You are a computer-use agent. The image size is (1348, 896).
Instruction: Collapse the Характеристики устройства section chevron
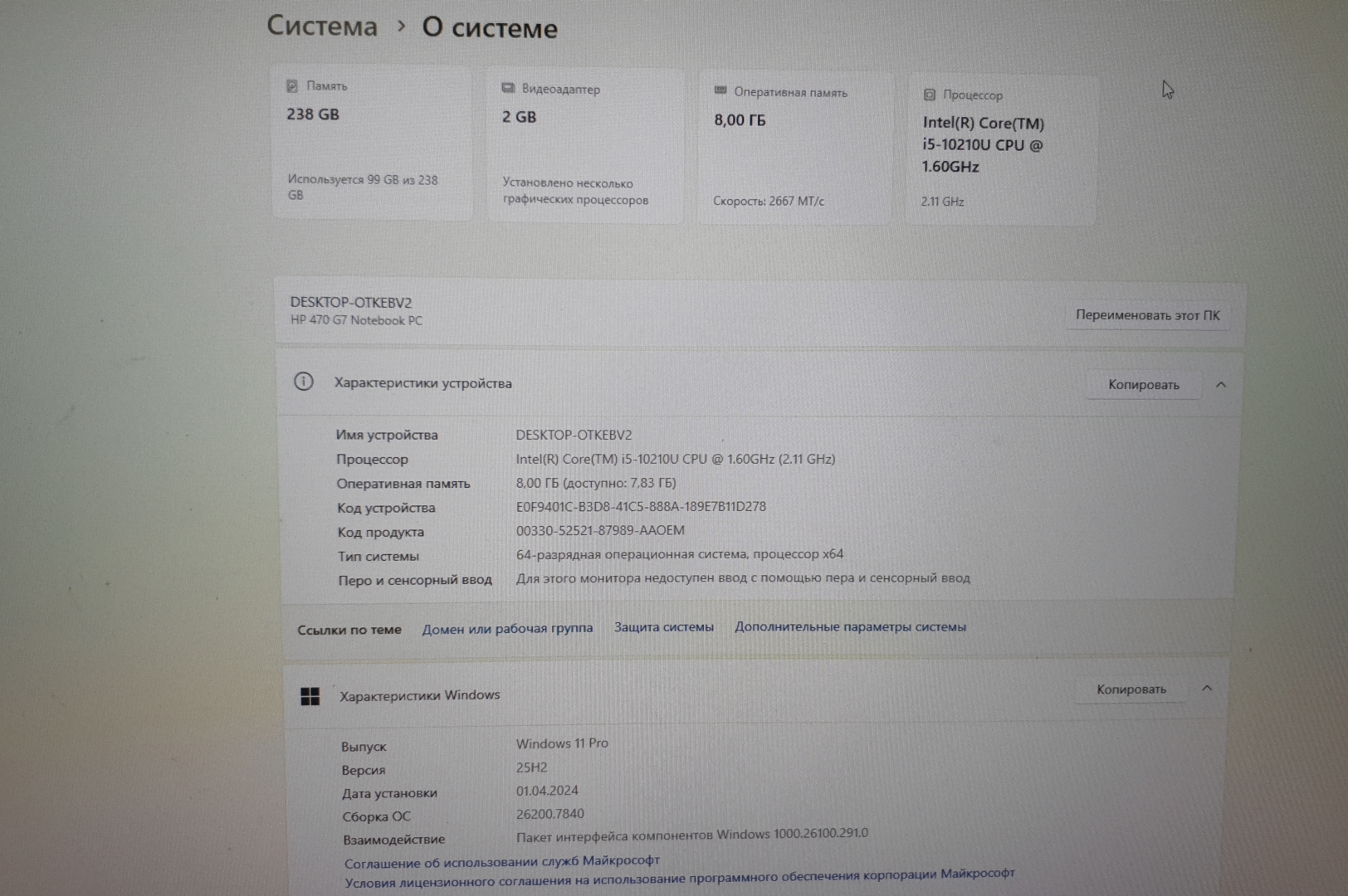(x=1221, y=384)
